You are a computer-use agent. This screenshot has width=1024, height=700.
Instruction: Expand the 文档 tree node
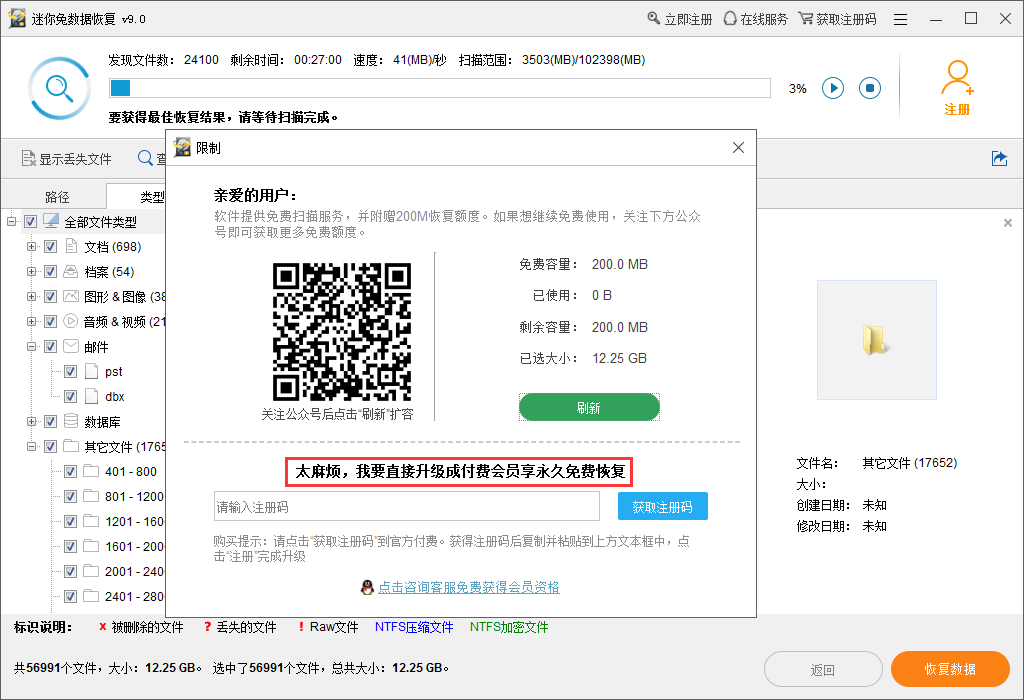click(x=31, y=246)
